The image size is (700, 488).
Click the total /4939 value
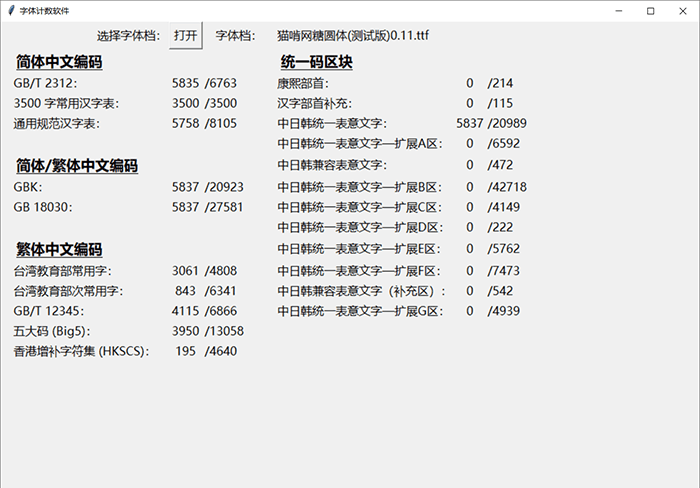(504, 311)
